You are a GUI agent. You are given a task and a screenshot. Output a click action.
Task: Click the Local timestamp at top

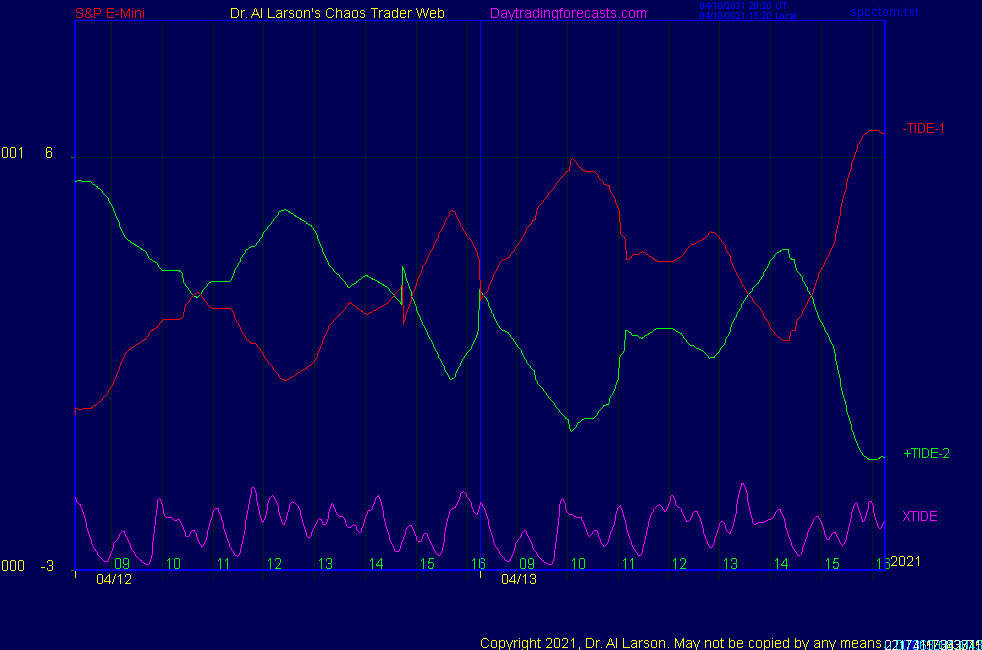745,16
